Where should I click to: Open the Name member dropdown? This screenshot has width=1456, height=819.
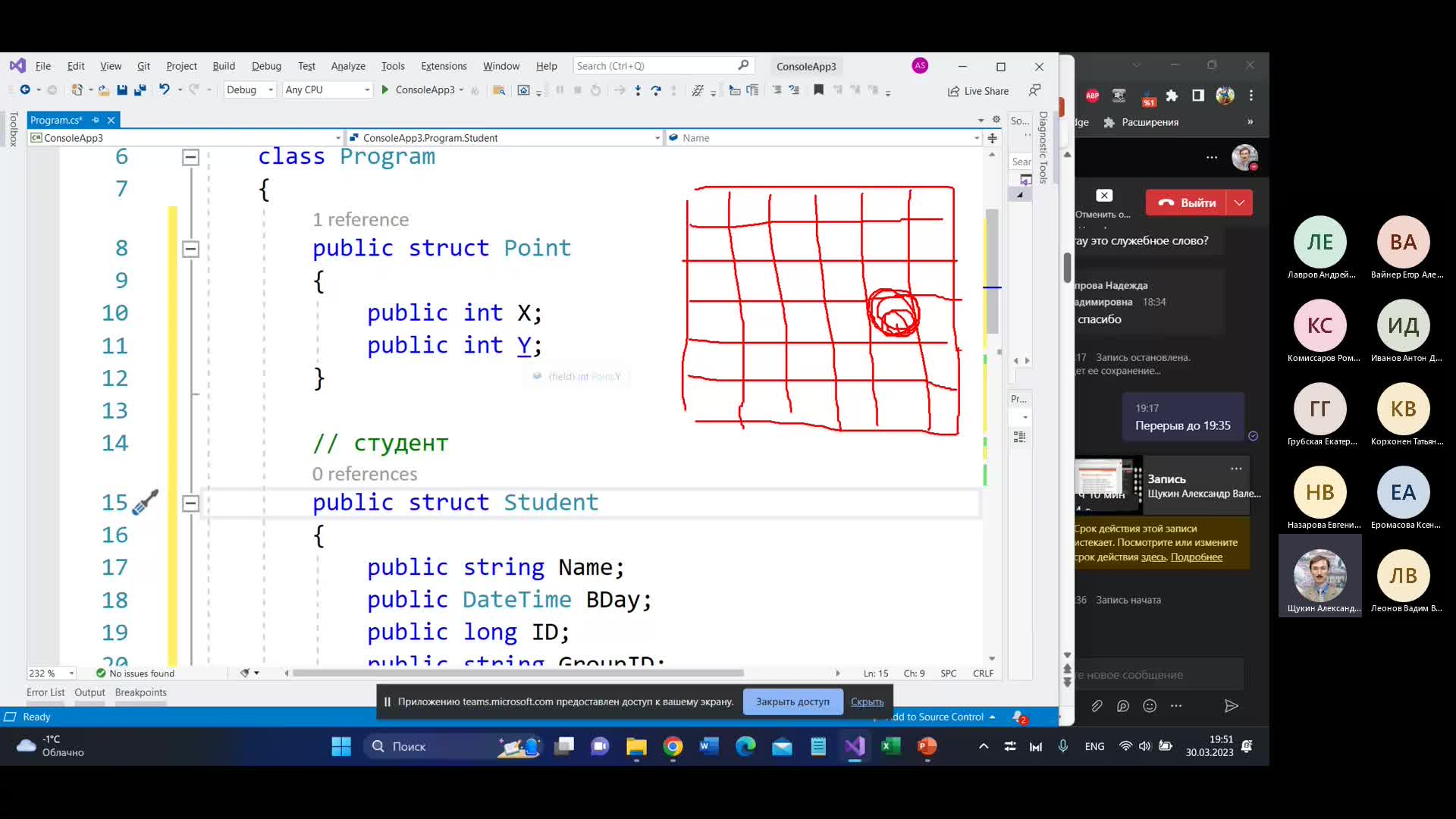click(824, 138)
